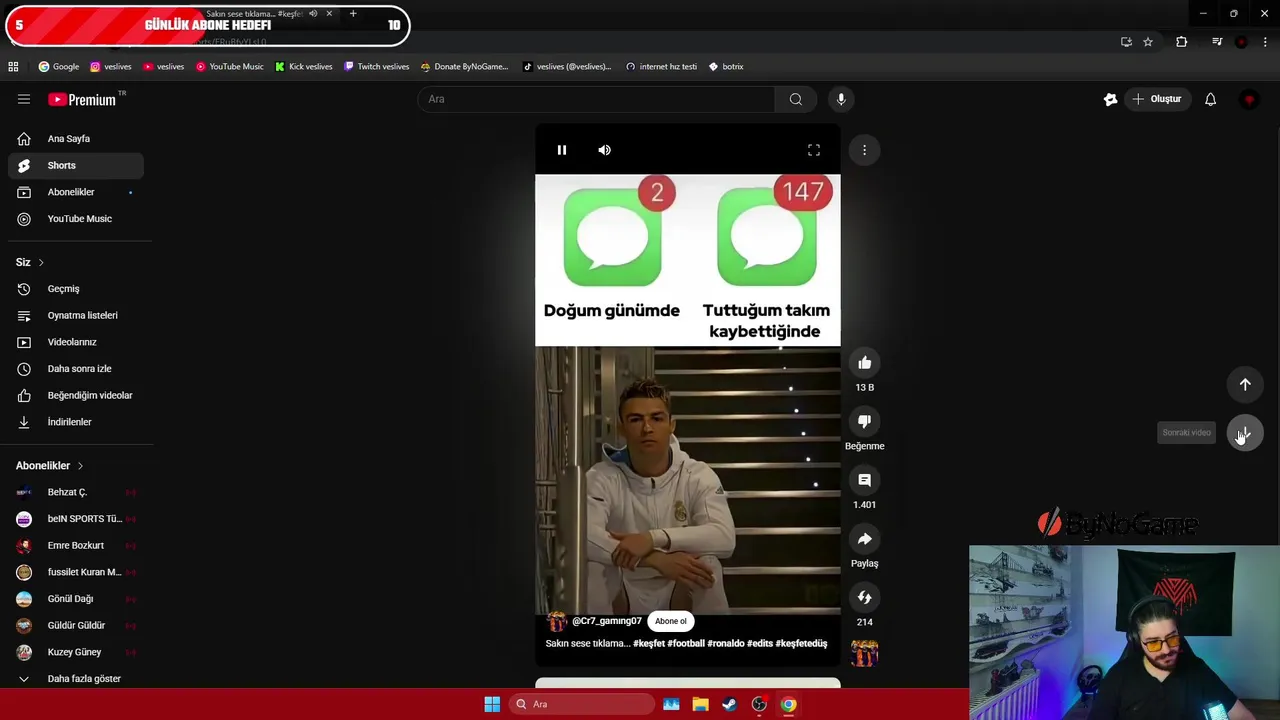Image resolution: width=1280 pixels, height=720 pixels.
Task: Open Kuzey Güney channel
Action: tap(76, 652)
